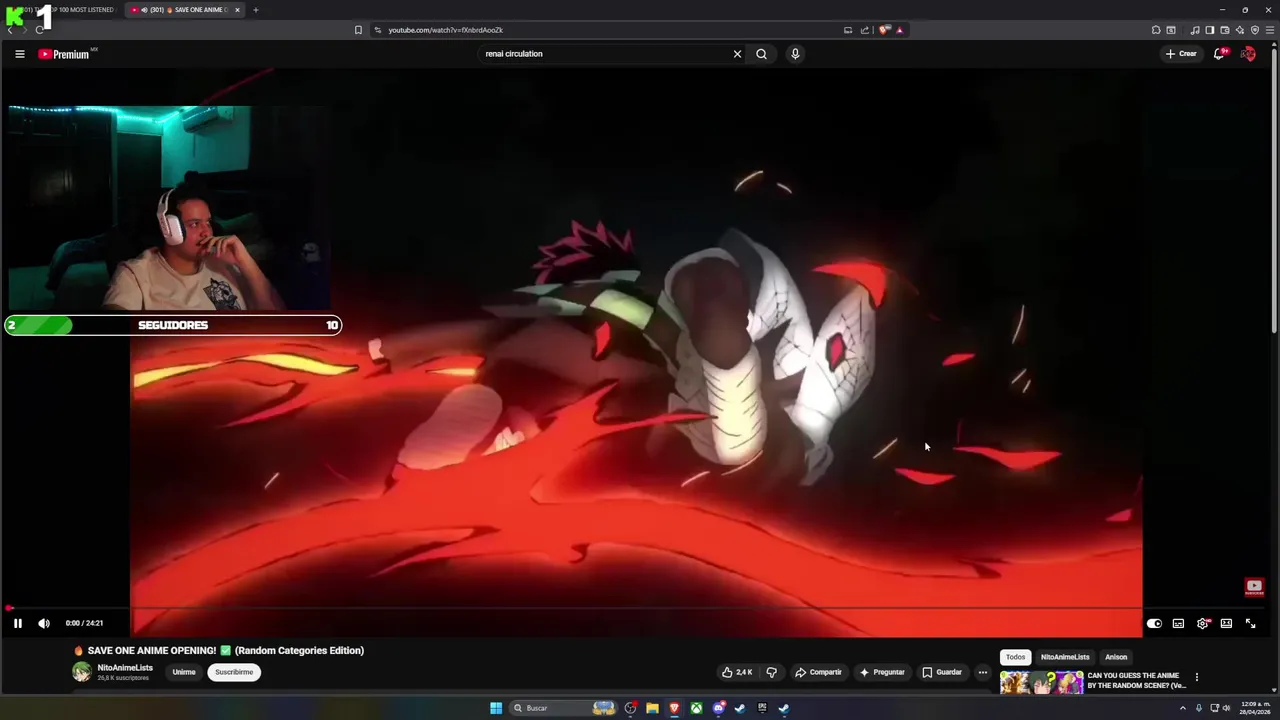Open Brave Leo AI sparkle icon
The height and width of the screenshot is (720, 1280).
1239,30
